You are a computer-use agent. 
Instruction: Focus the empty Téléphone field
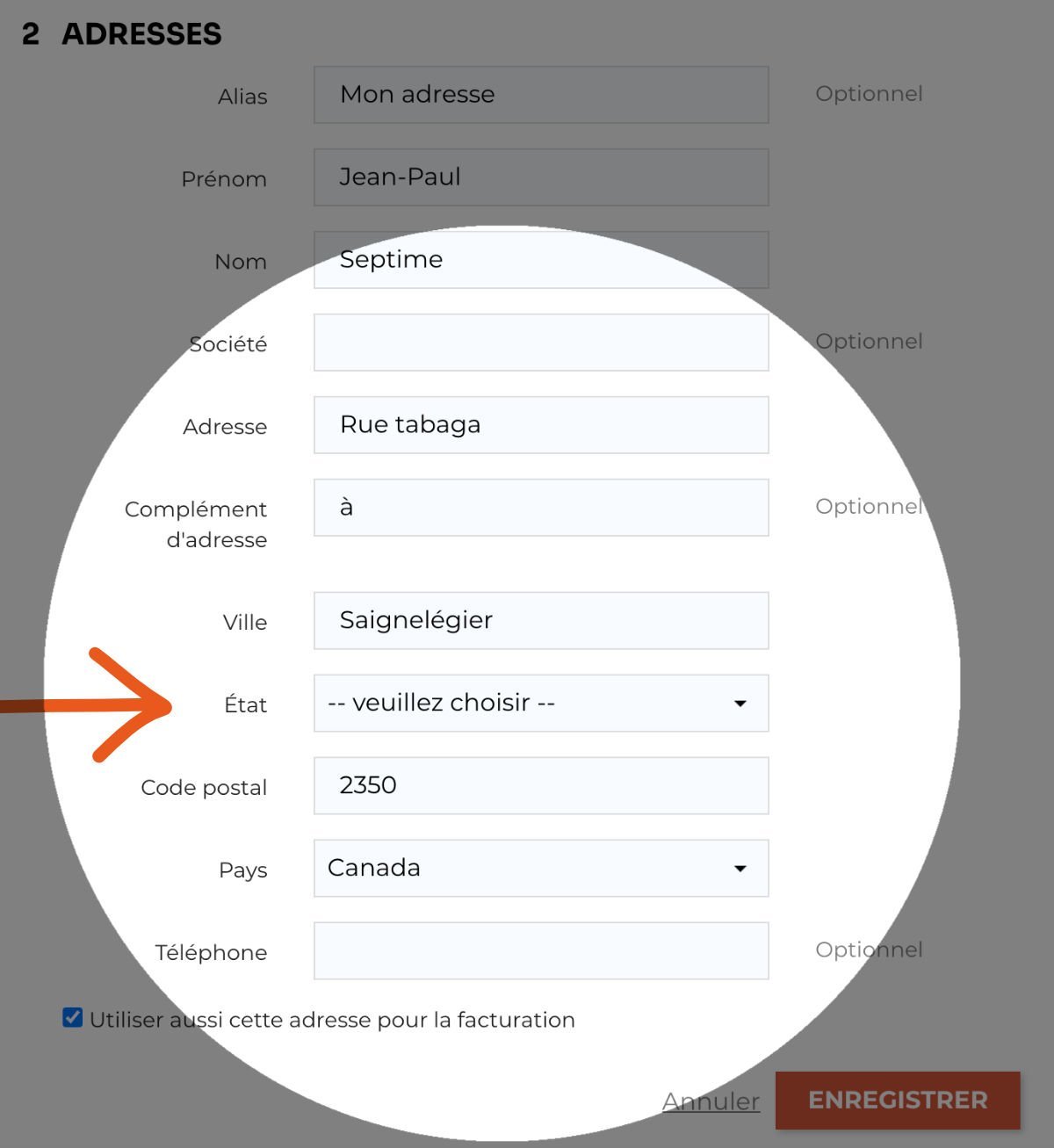tap(541, 950)
